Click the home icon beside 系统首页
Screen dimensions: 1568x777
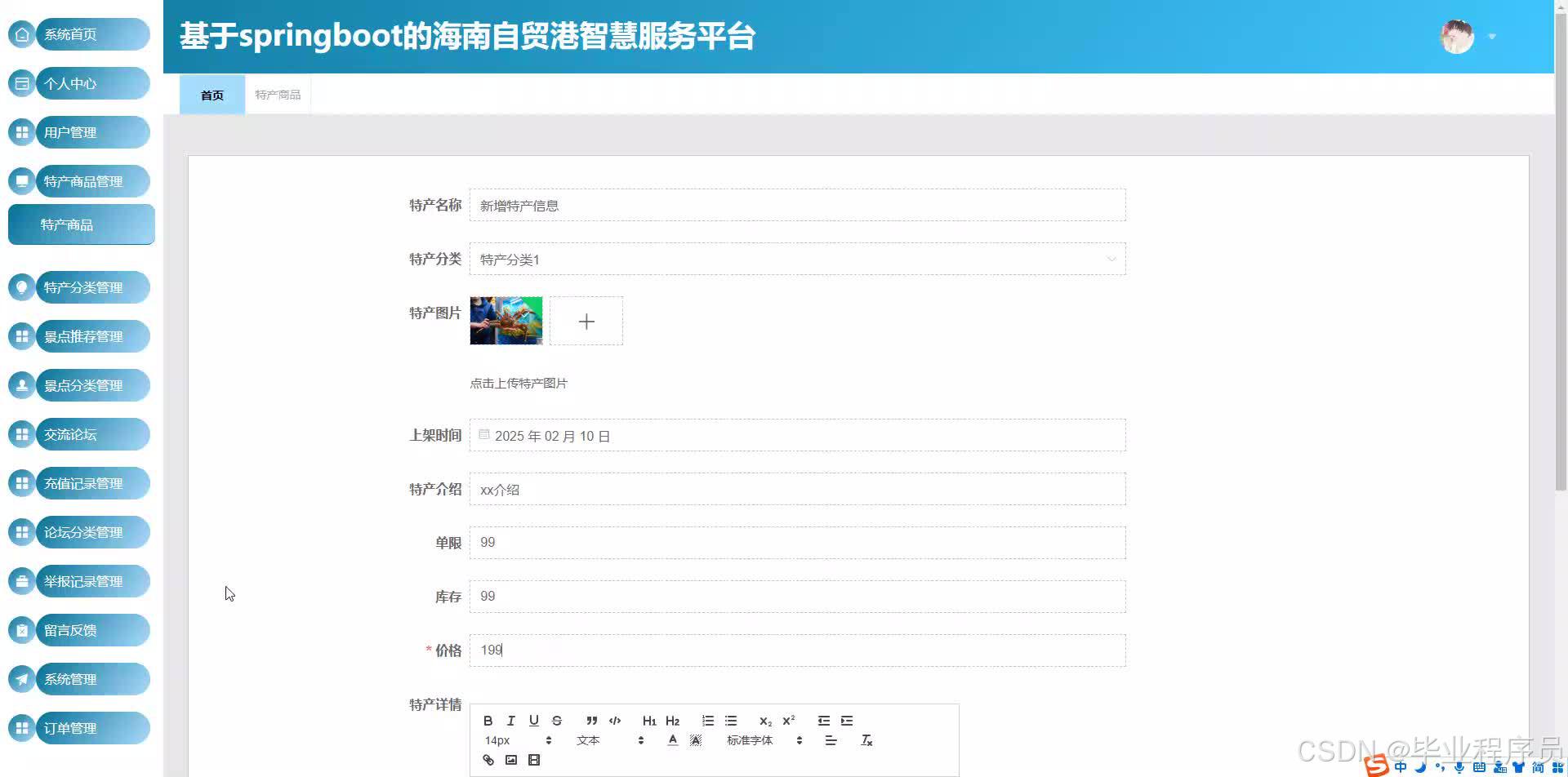[x=21, y=34]
